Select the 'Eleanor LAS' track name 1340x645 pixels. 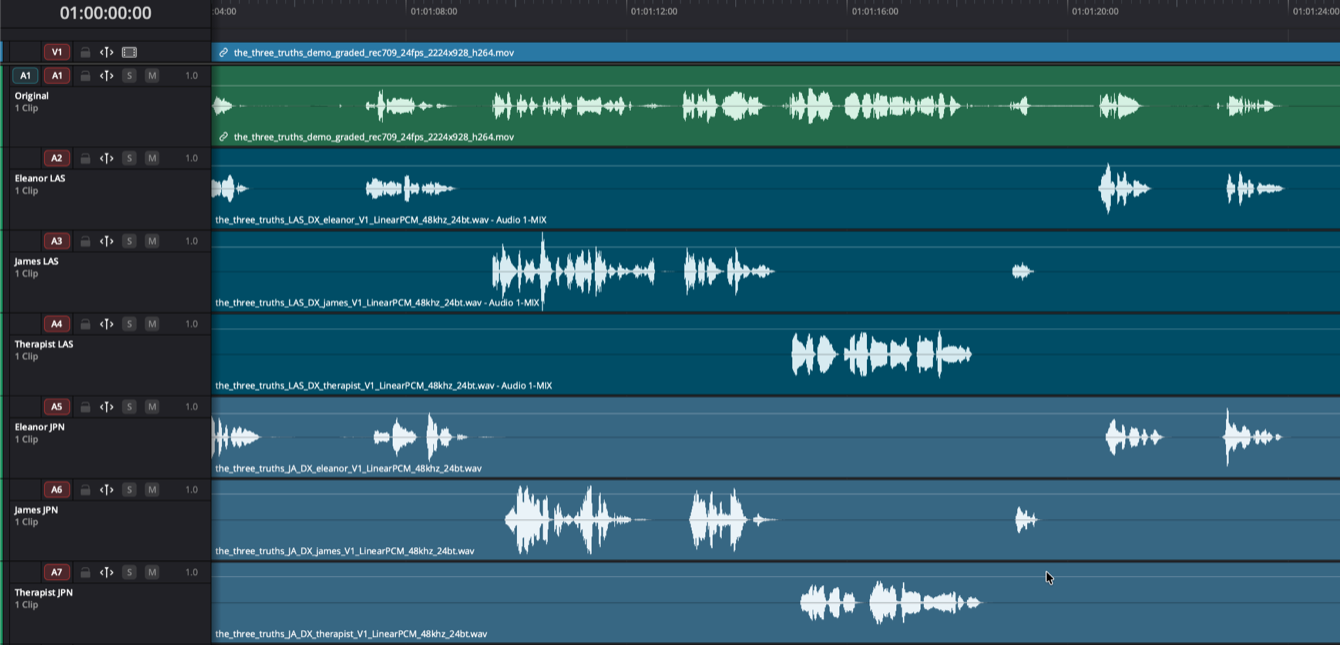(x=39, y=178)
